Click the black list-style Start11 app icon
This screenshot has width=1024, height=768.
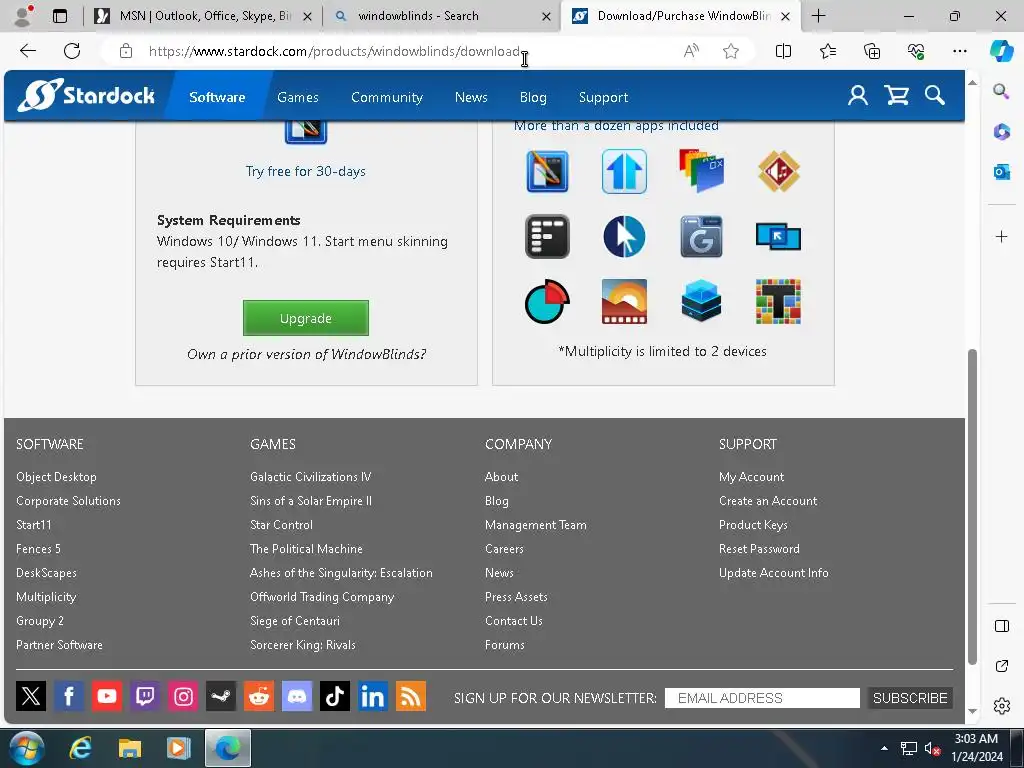547,236
